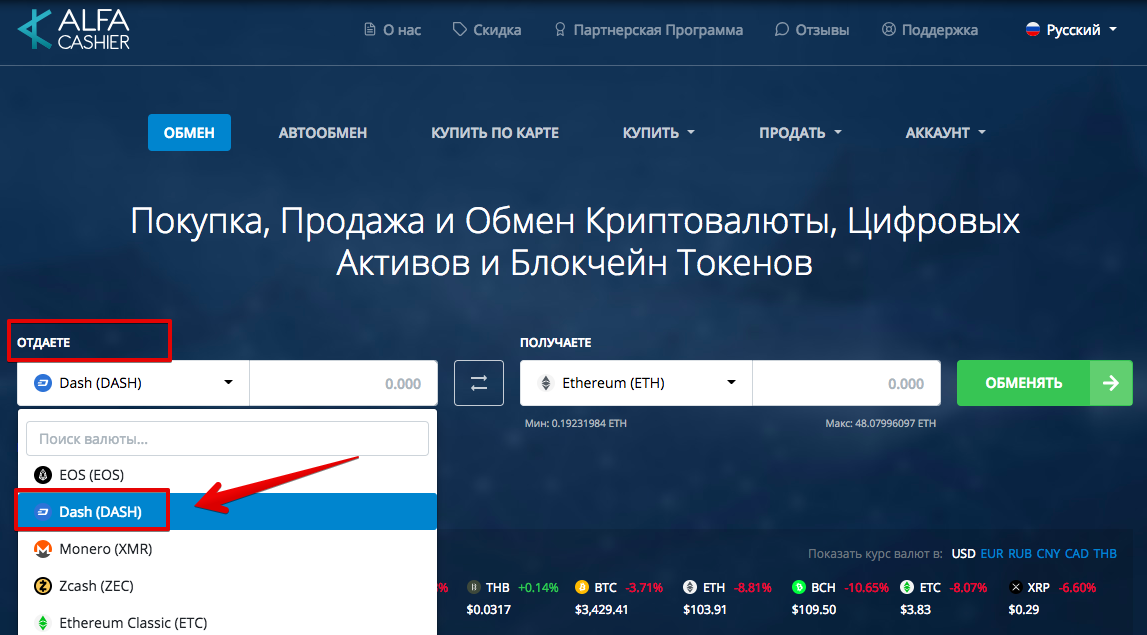Click the BTC ticker coin icon
Screen dimensions: 1147x635
[582, 587]
